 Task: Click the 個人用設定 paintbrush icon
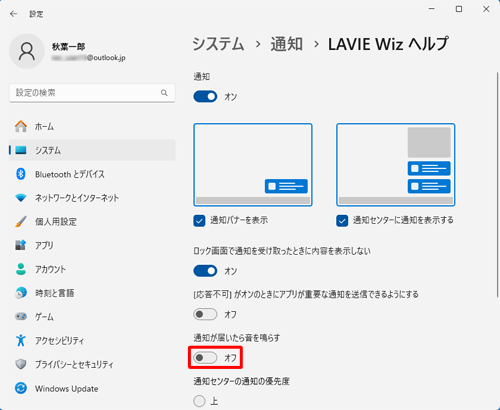tap(21, 221)
